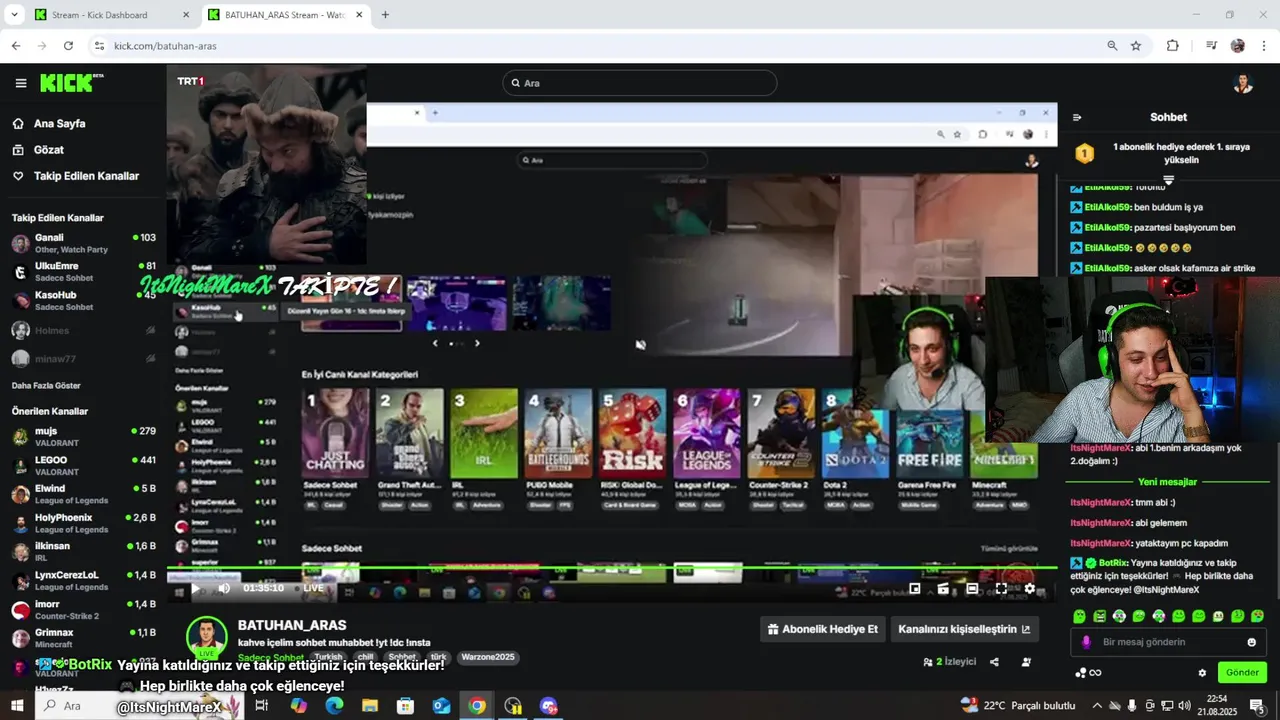Screen dimensions: 1280x720
Task: Show hidden system tray icons
Action: click(1096, 706)
